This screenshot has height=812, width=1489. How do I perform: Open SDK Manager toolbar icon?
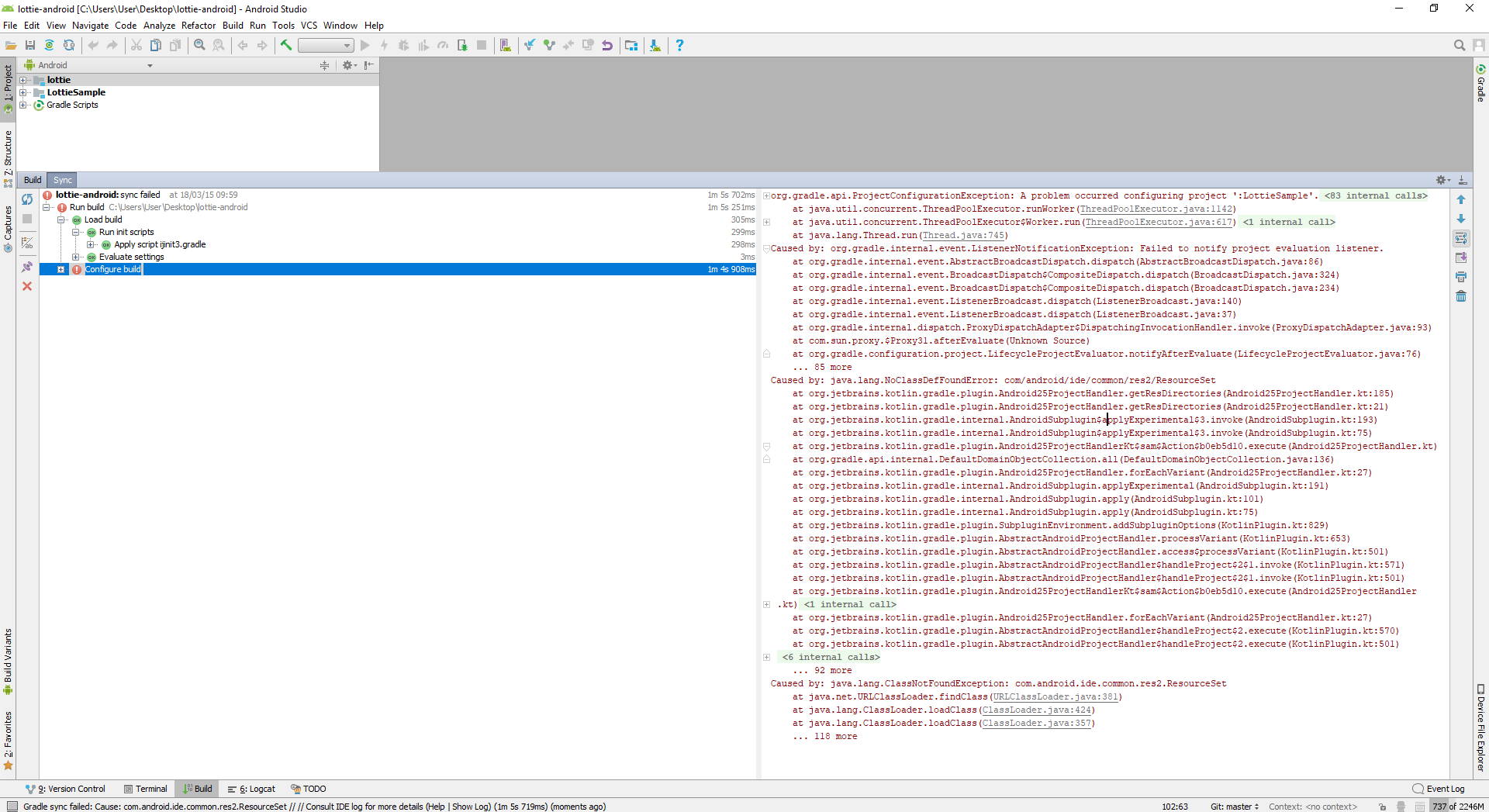pyautogui.click(x=655, y=46)
